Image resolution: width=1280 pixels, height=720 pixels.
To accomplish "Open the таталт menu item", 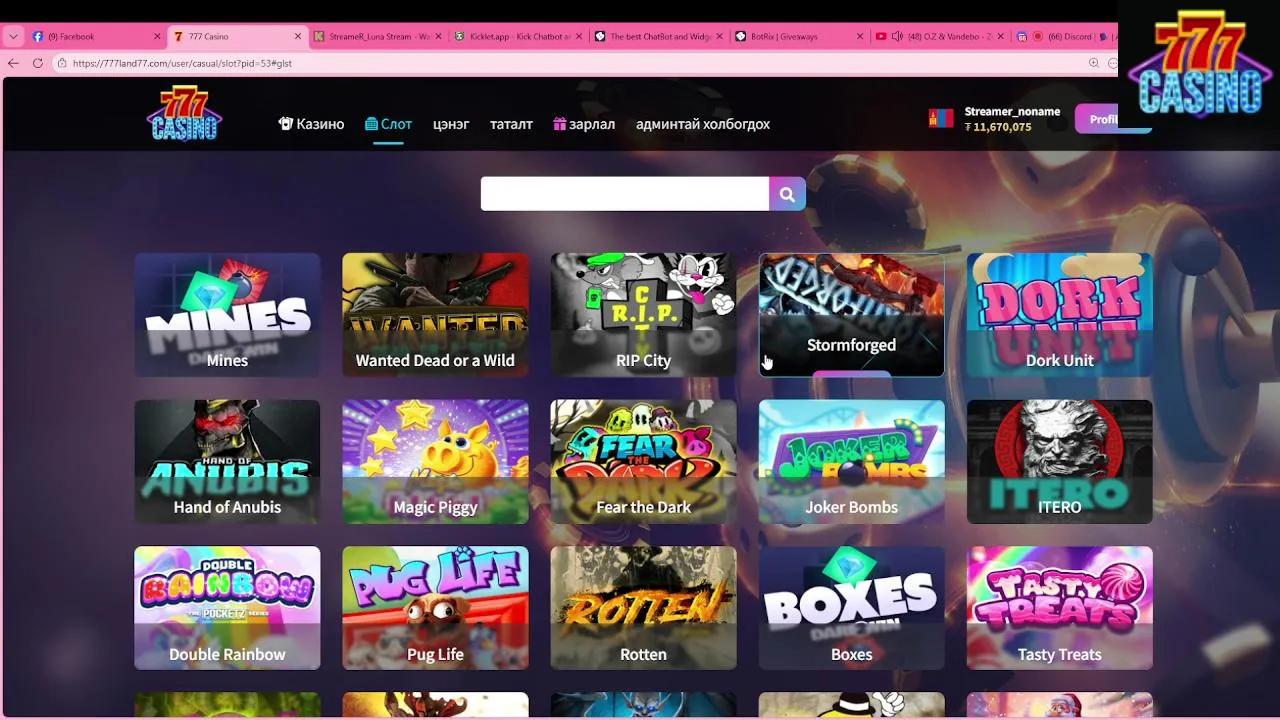I will 511,124.
